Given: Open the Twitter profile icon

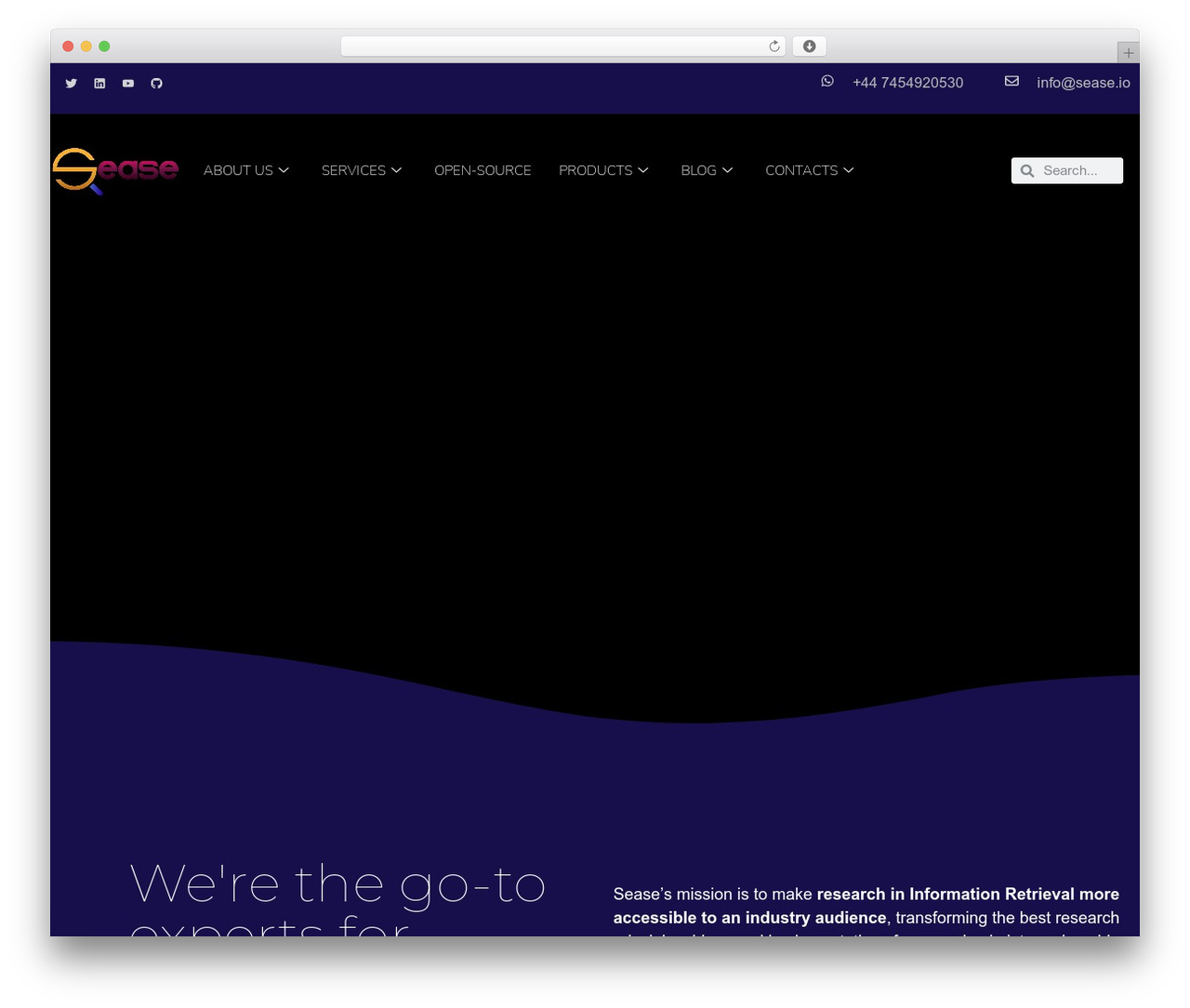Looking at the screenshot, I should coord(72,84).
